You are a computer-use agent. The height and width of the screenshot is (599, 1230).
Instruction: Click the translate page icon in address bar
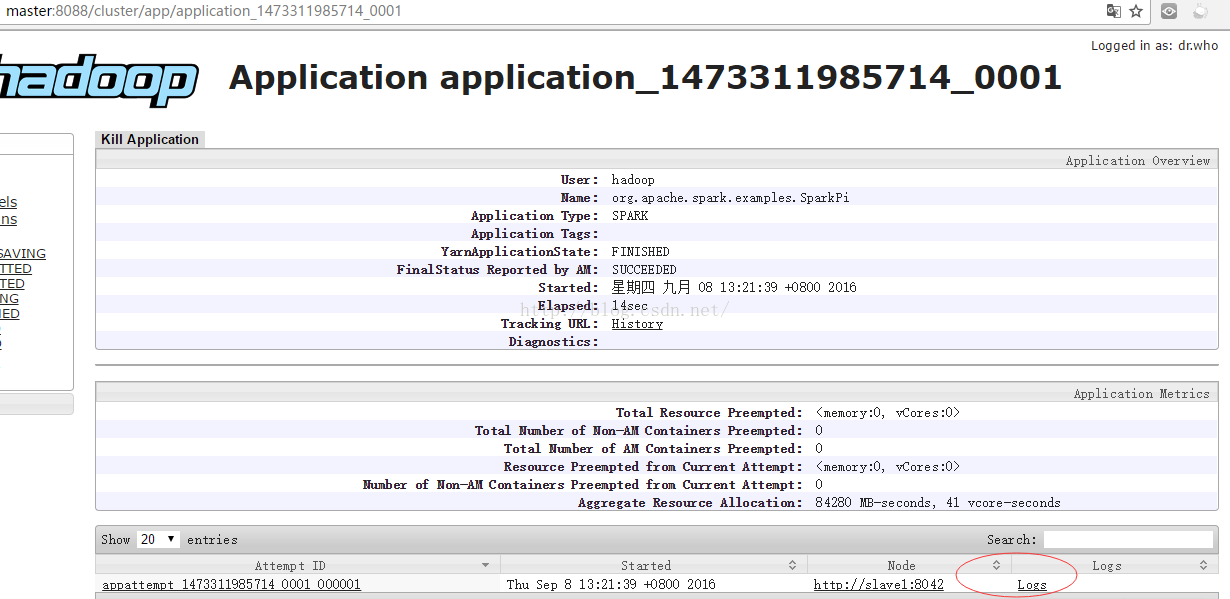[x=1113, y=11]
